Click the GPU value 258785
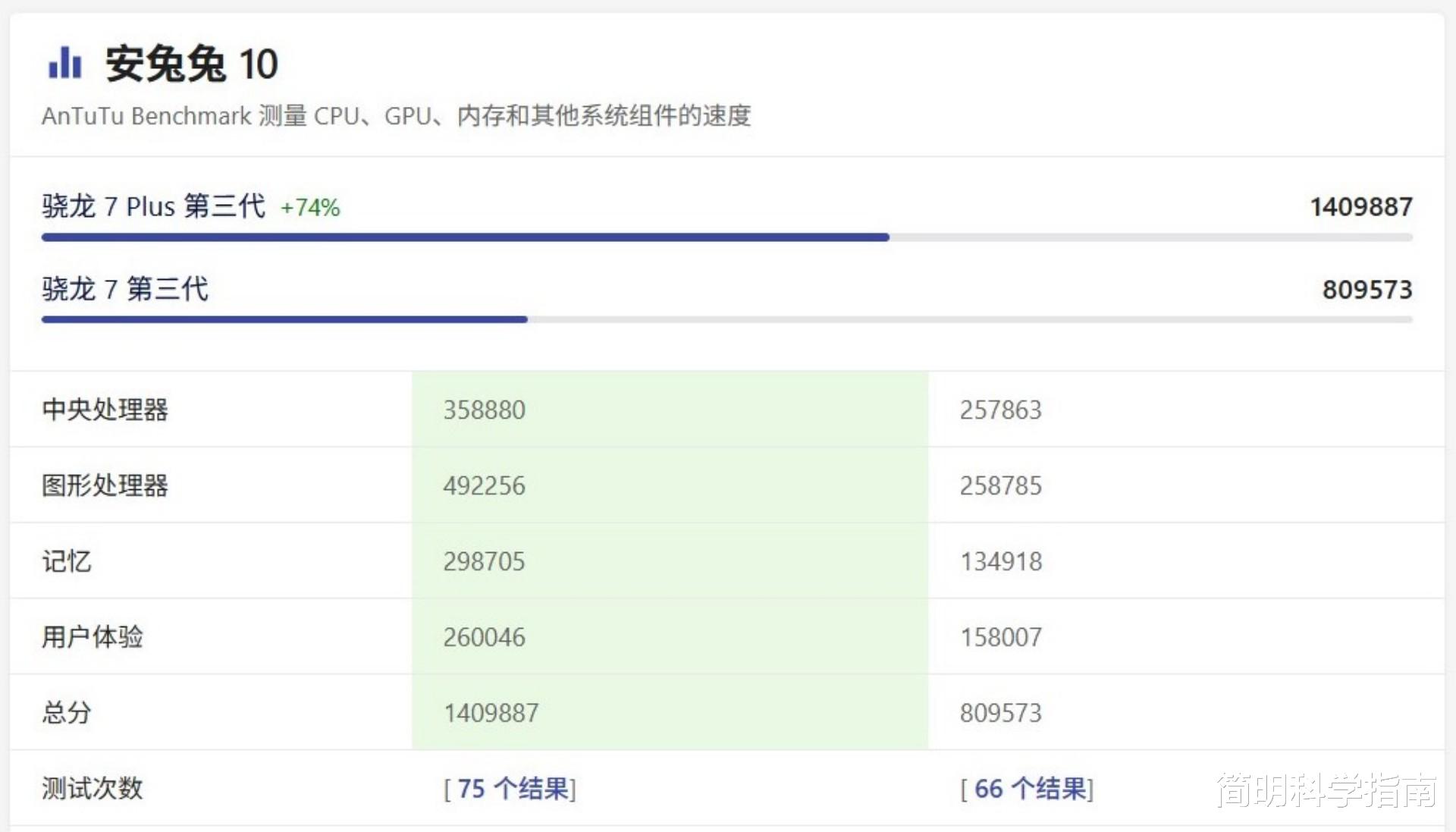 tap(1001, 486)
